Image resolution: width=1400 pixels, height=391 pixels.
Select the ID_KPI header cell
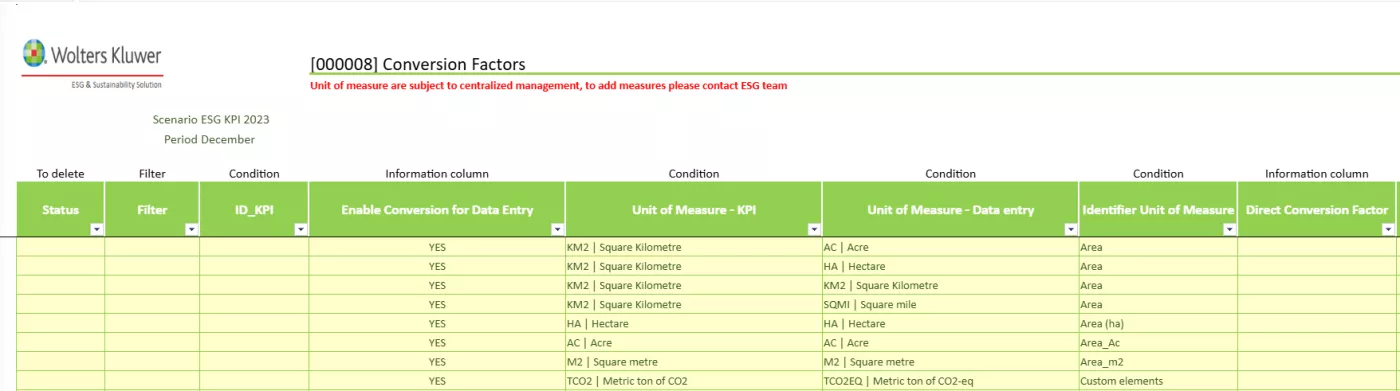pos(254,210)
